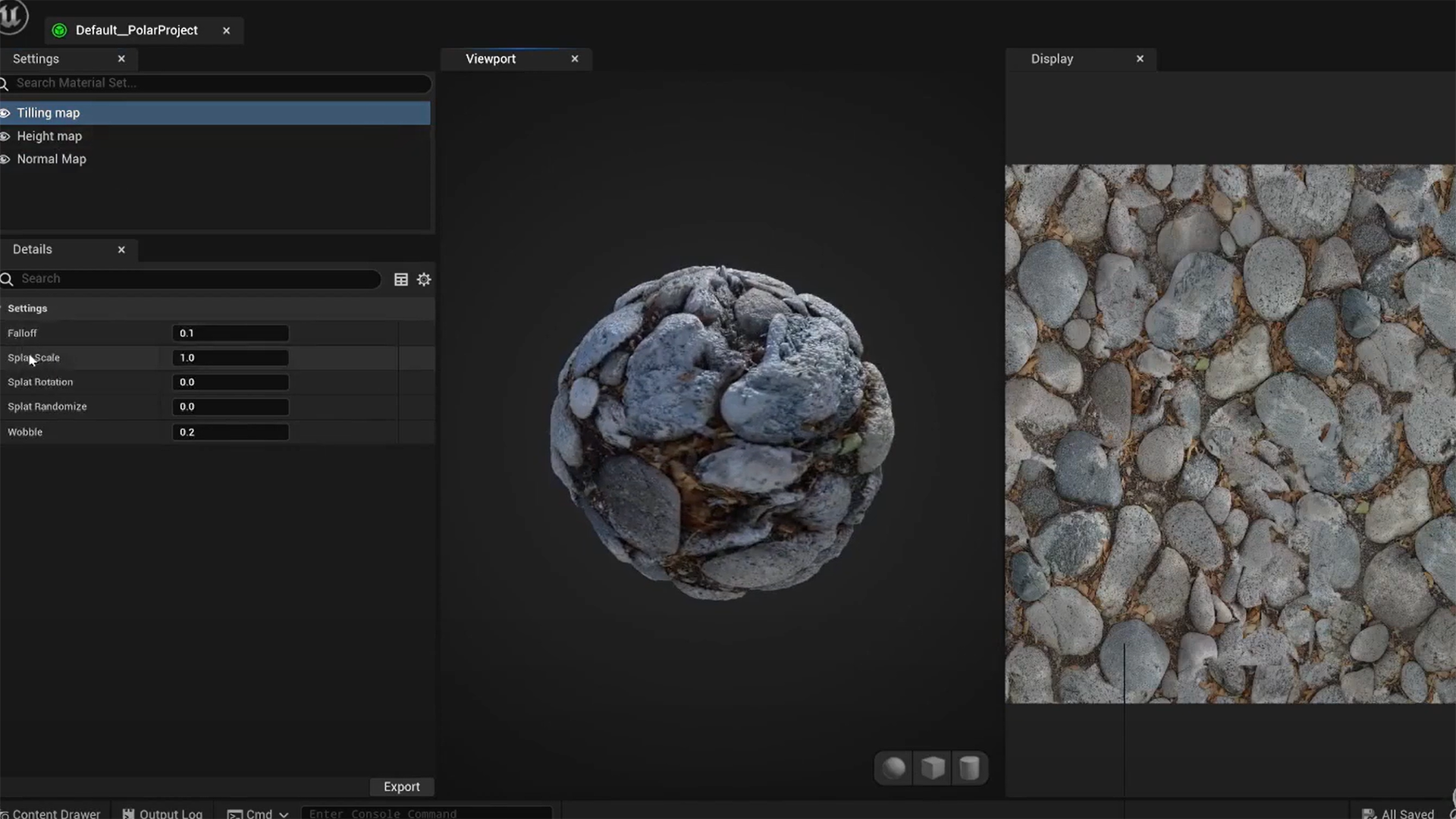Screen dimensions: 1456x819
Task: Switch to the Display tab
Action: [1052, 59]
